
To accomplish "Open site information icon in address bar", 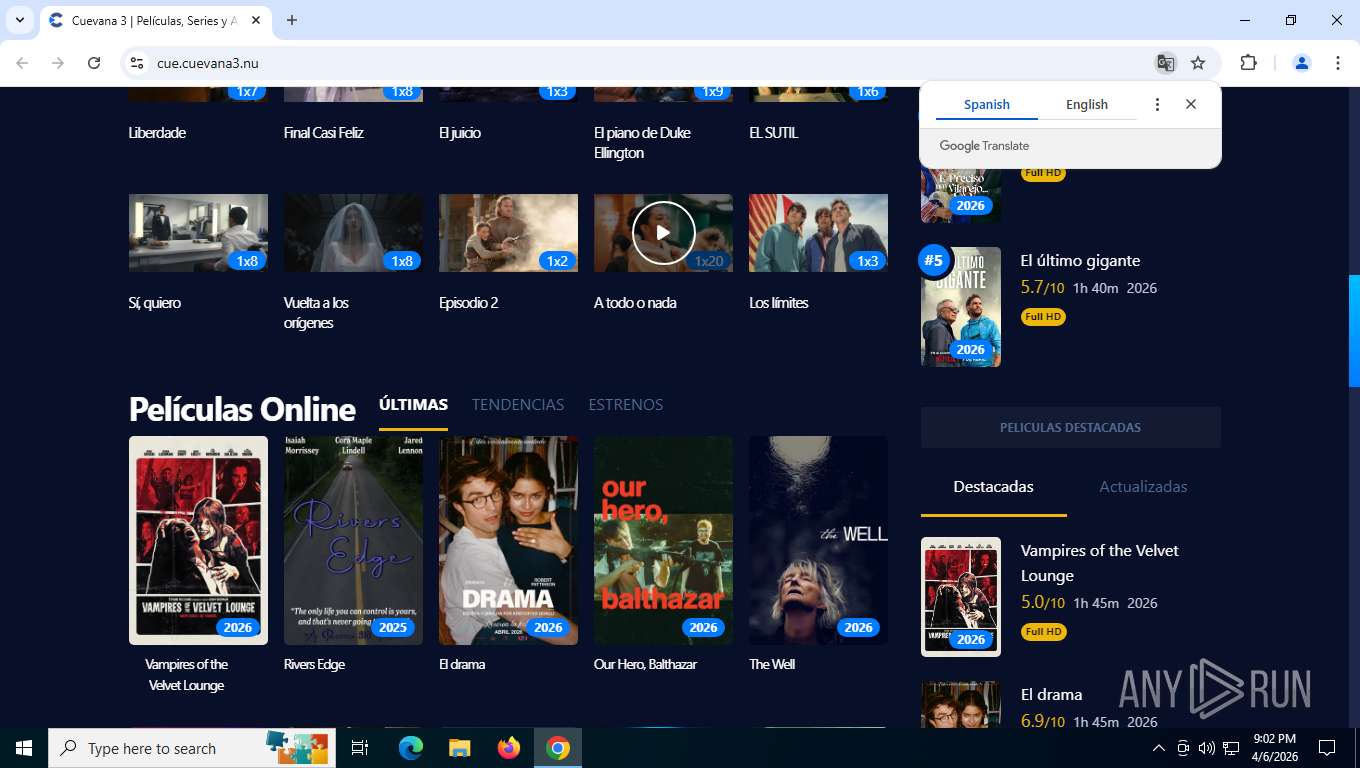I will [x=137, y=63].
